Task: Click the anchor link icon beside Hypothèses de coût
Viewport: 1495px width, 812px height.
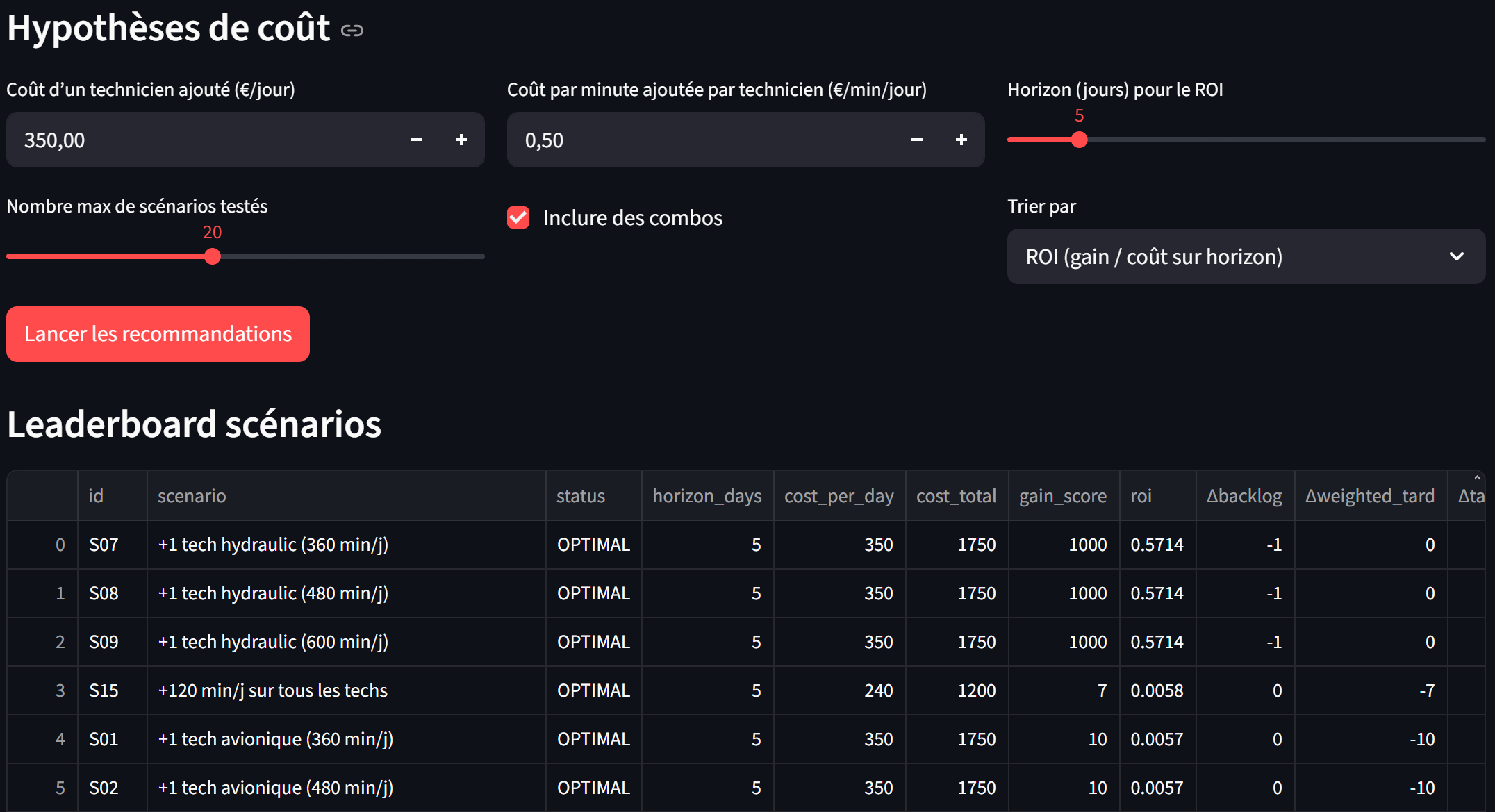Action: (x=353, y=30)
